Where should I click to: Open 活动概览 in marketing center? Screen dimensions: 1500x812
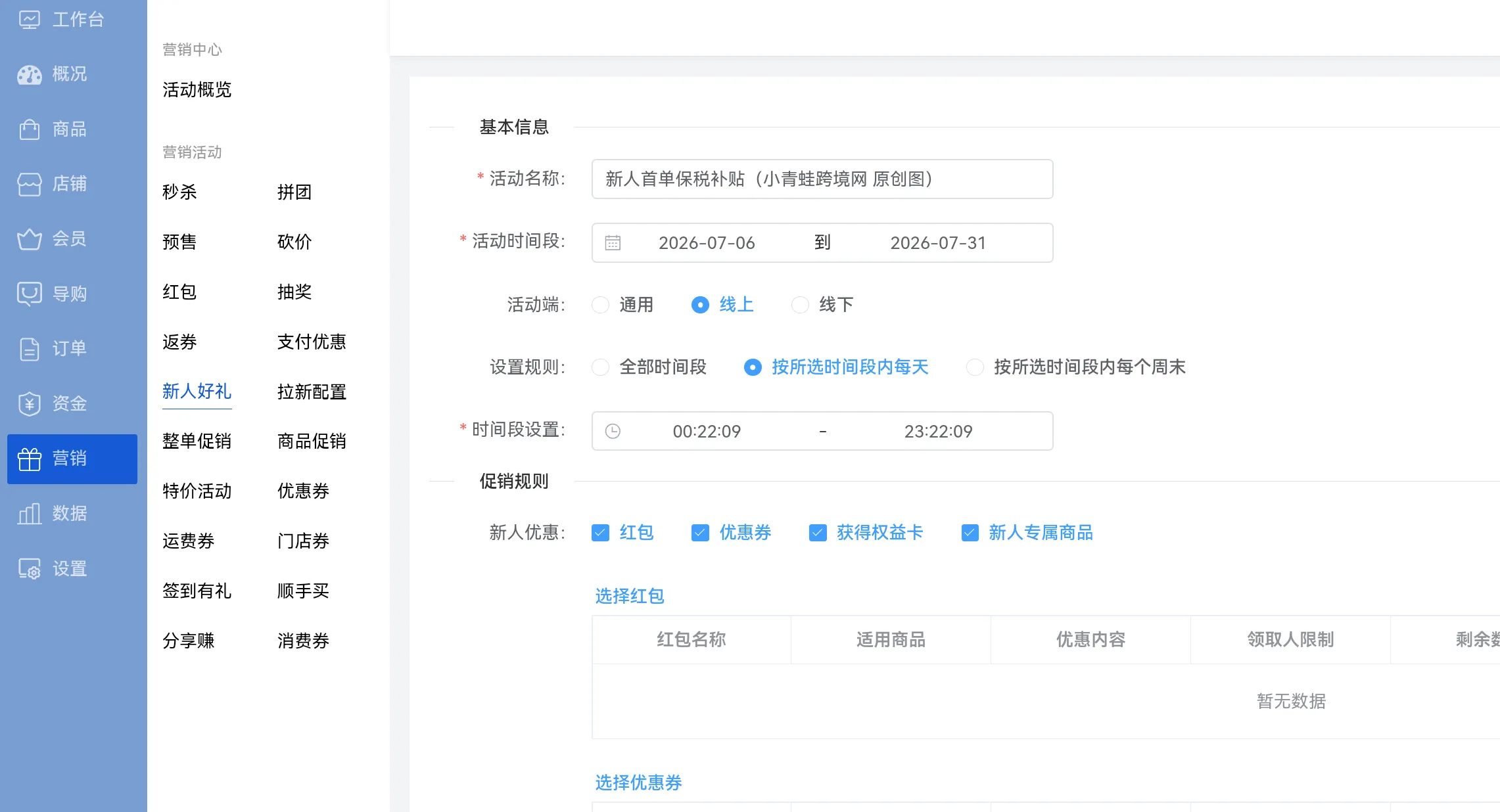coord(197,90)
